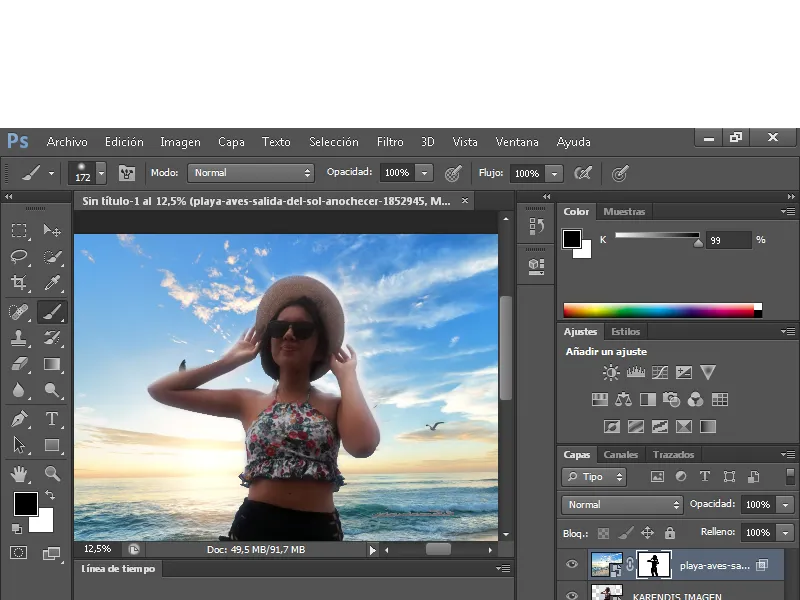Select the Brush tool in toolbox
This screenshot has height=600, width=800.
tap(52, 311)
